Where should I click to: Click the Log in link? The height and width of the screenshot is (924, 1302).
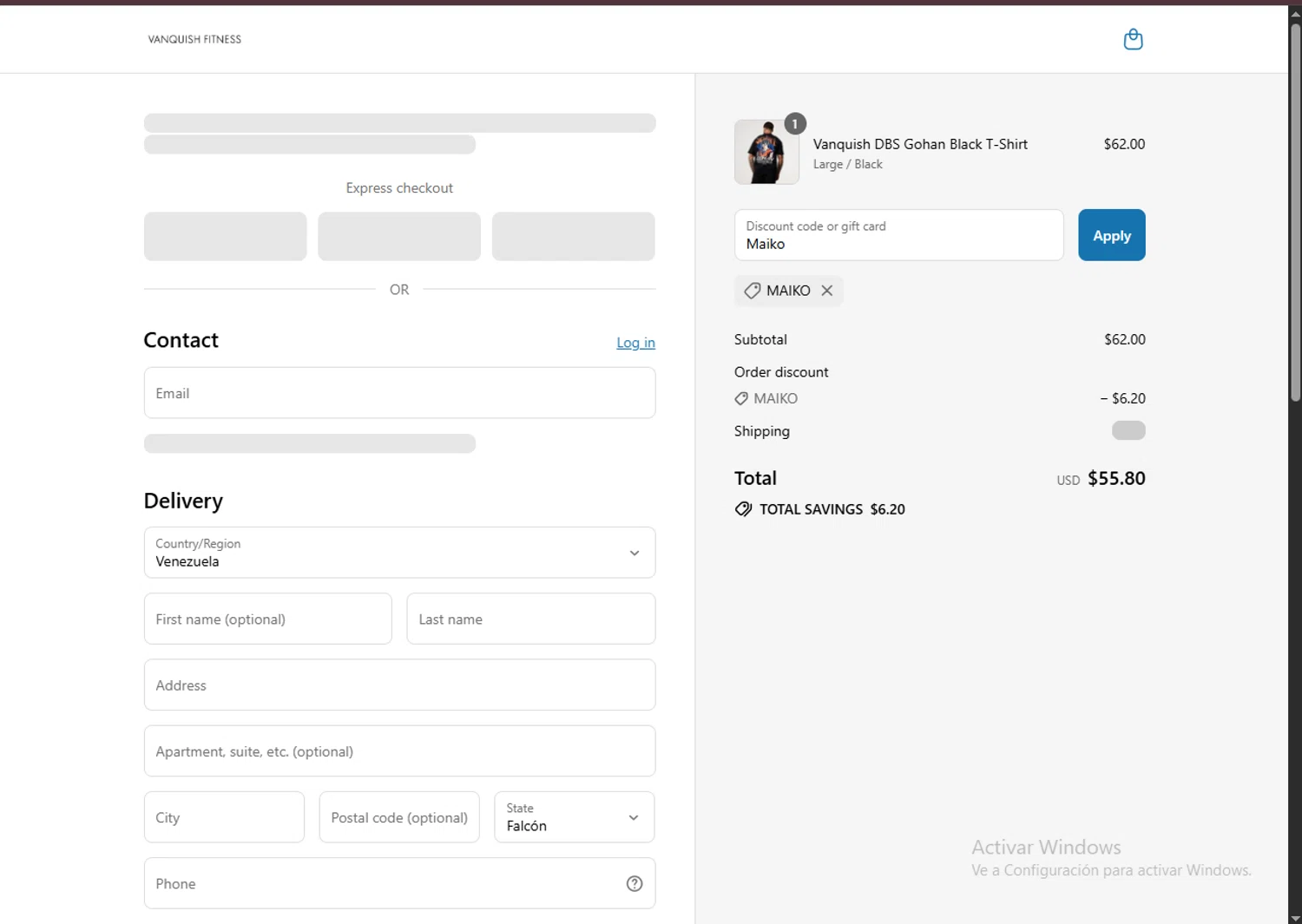click(635, 343)
